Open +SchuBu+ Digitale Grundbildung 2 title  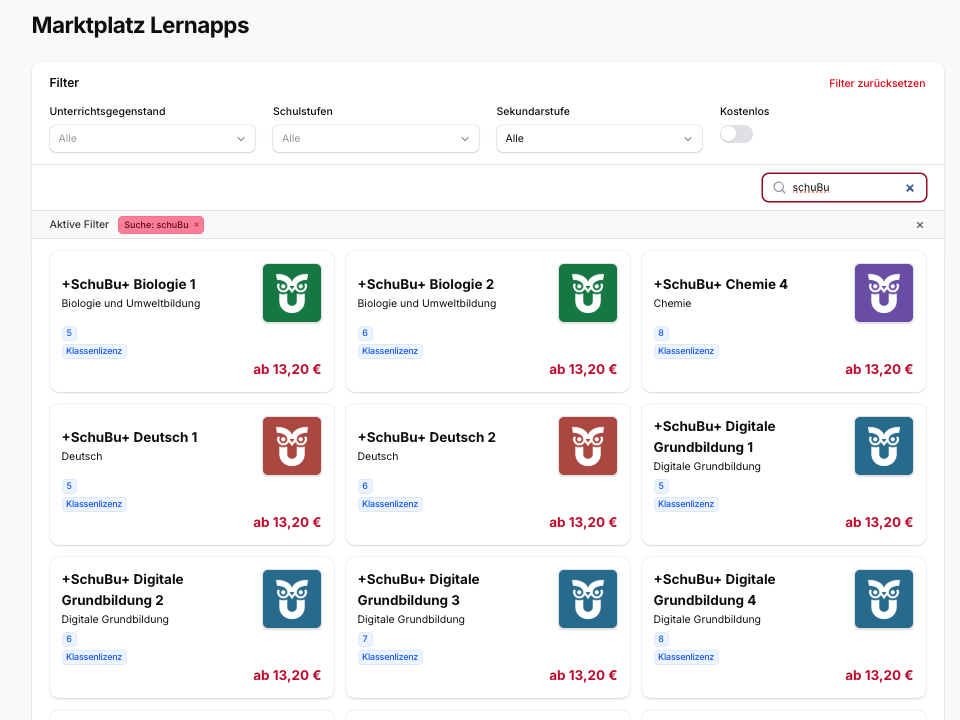coord(122,590)
